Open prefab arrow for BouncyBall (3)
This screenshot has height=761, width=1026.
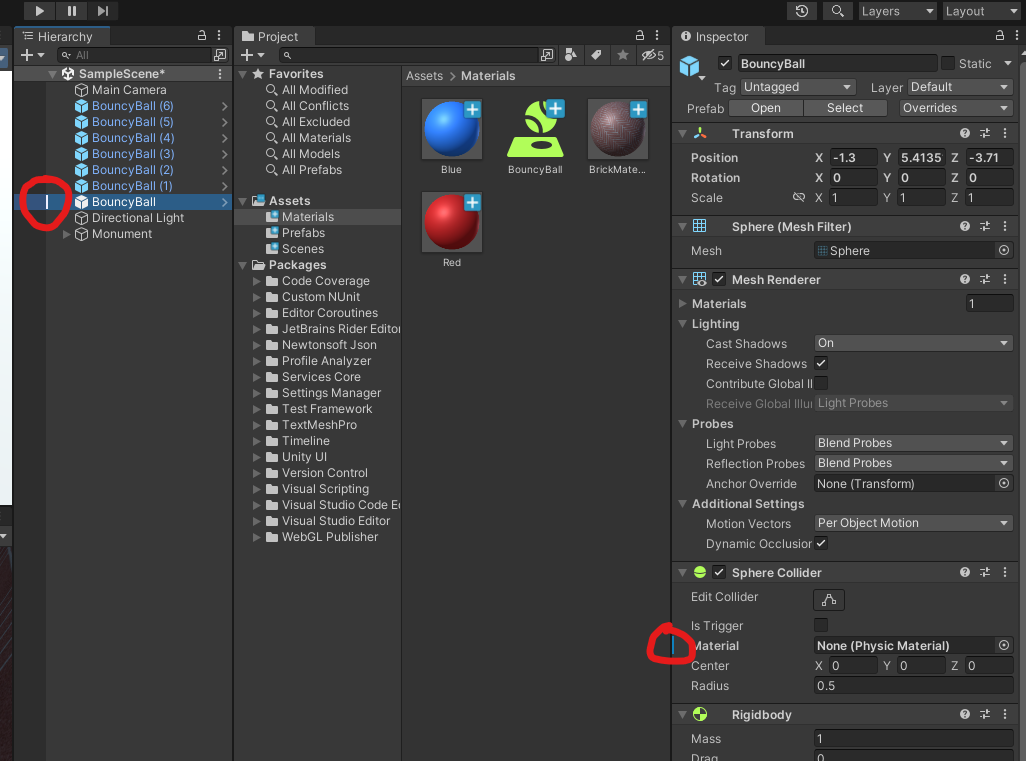coord(224,154)
